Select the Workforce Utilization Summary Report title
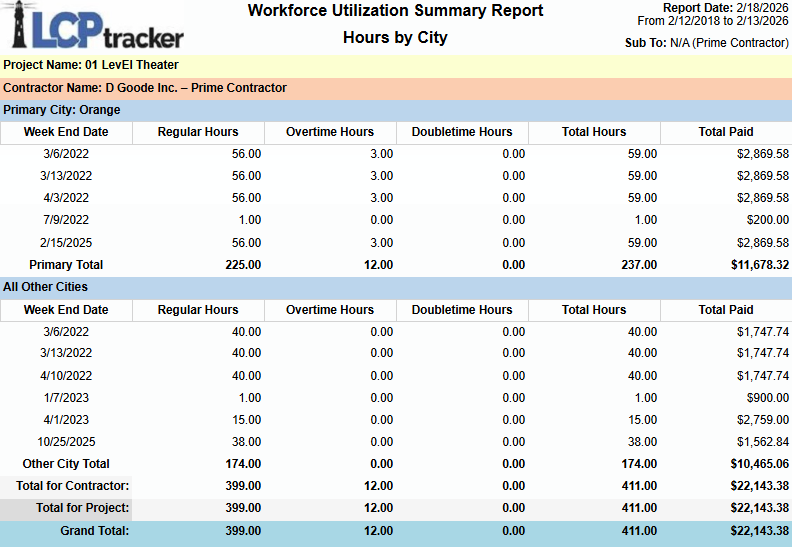792x547 pixels. point(395,11)
